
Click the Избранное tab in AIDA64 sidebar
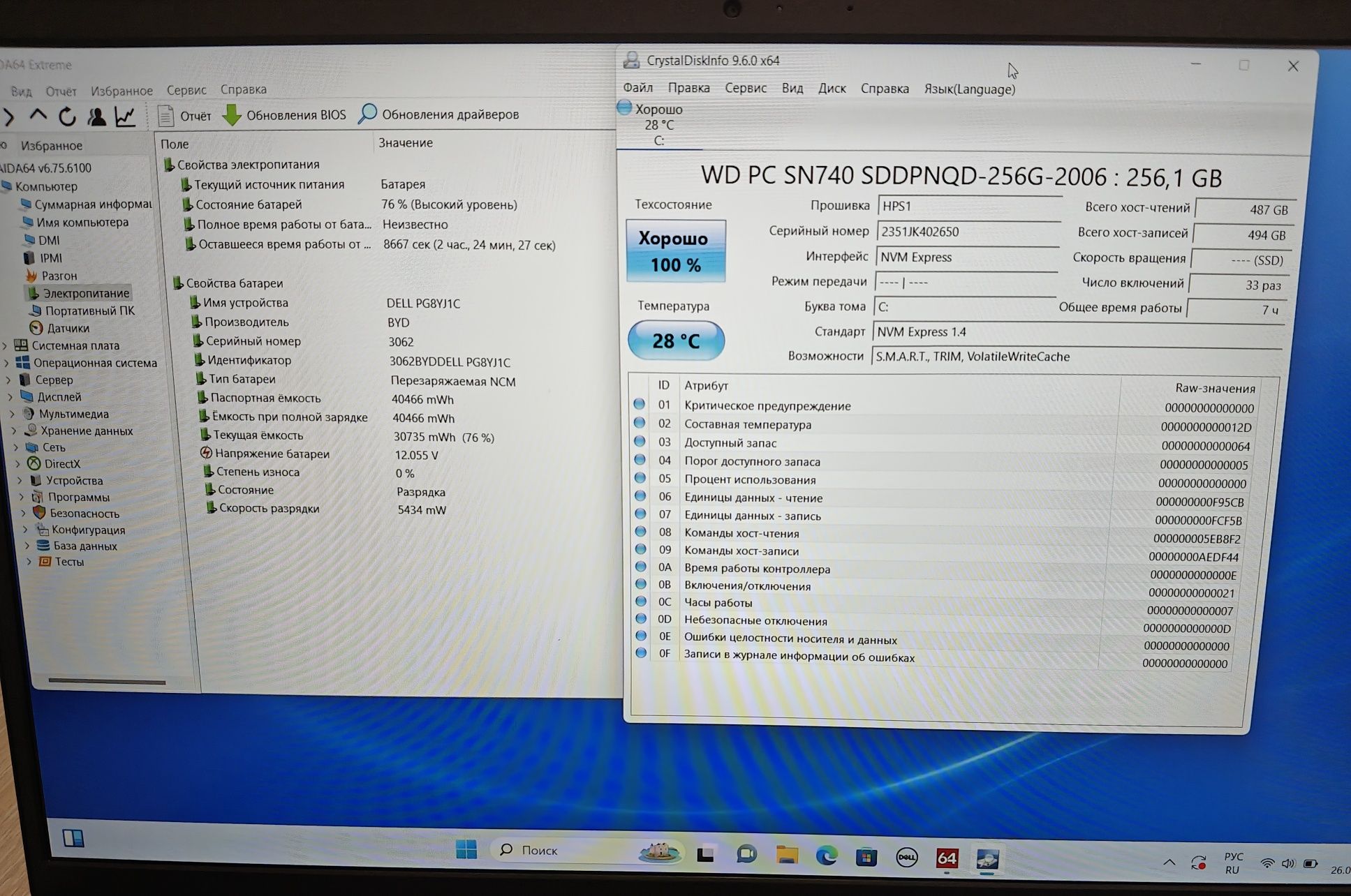point(52,146)
